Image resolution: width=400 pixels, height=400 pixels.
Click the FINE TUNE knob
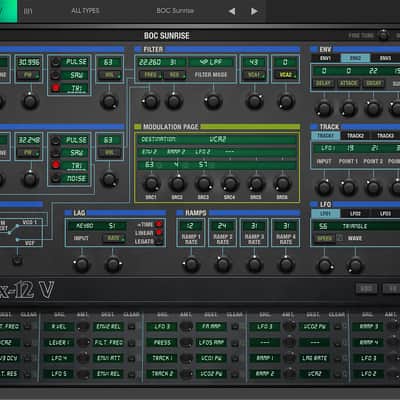coord(383,35)
